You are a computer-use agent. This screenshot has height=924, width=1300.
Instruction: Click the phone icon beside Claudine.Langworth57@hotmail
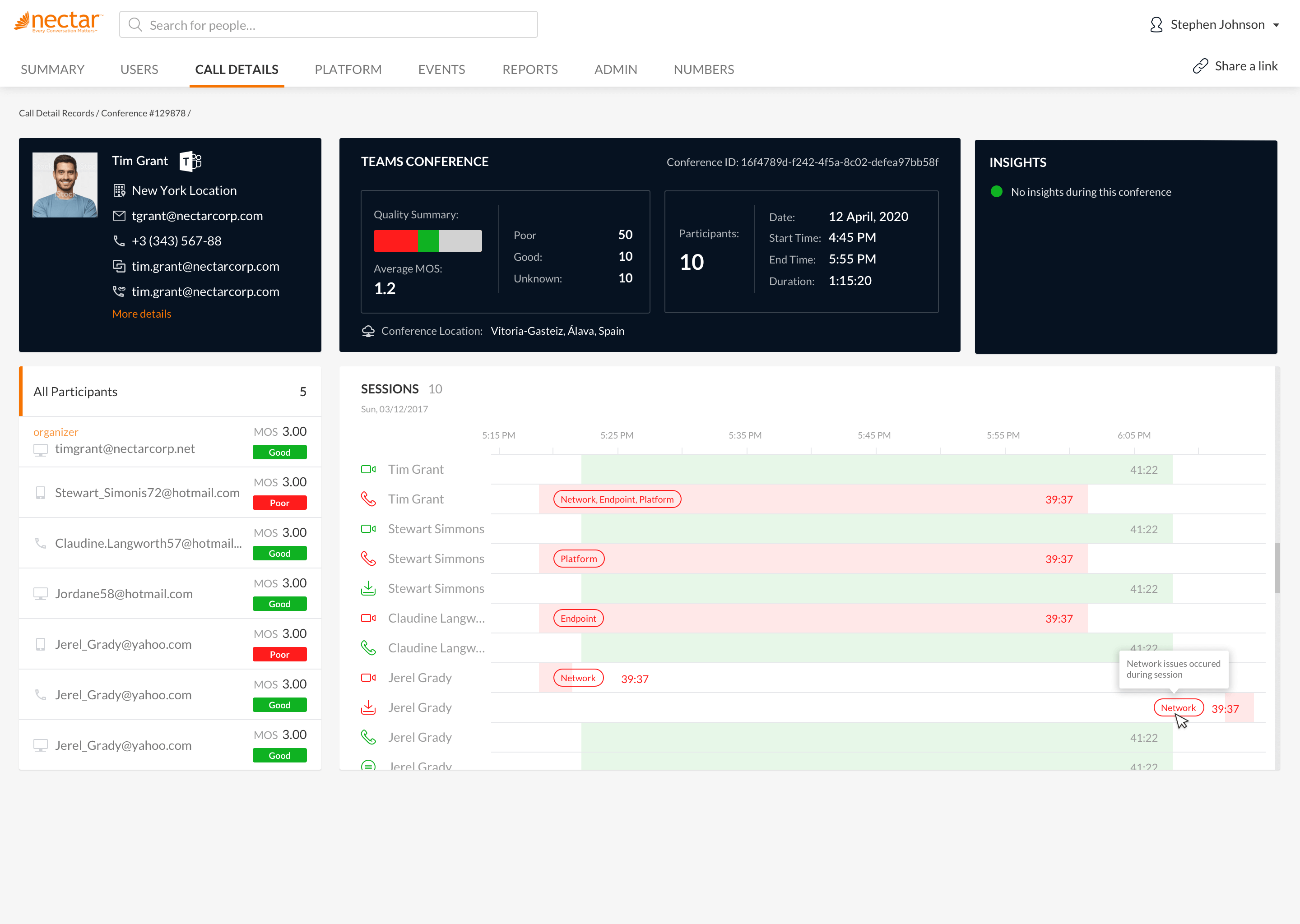tap(41, 543)
